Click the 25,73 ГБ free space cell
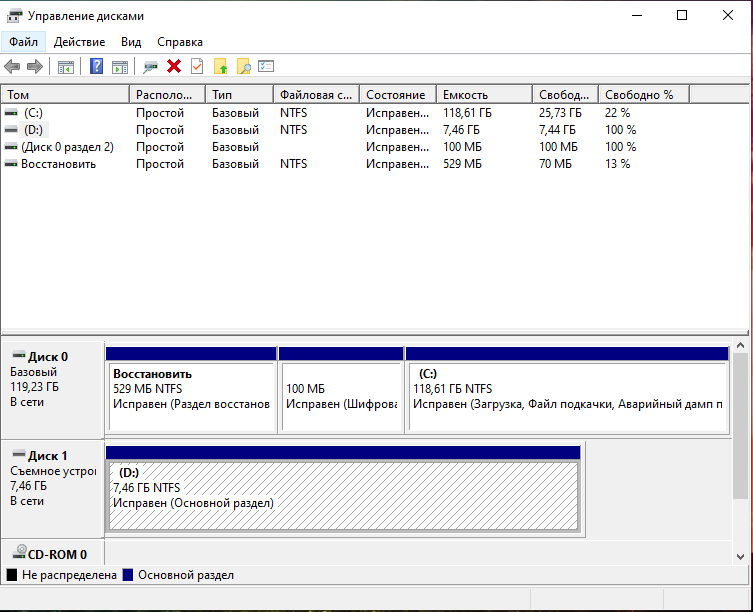Viewport: 753px width, 612px height. pos(560,113)
